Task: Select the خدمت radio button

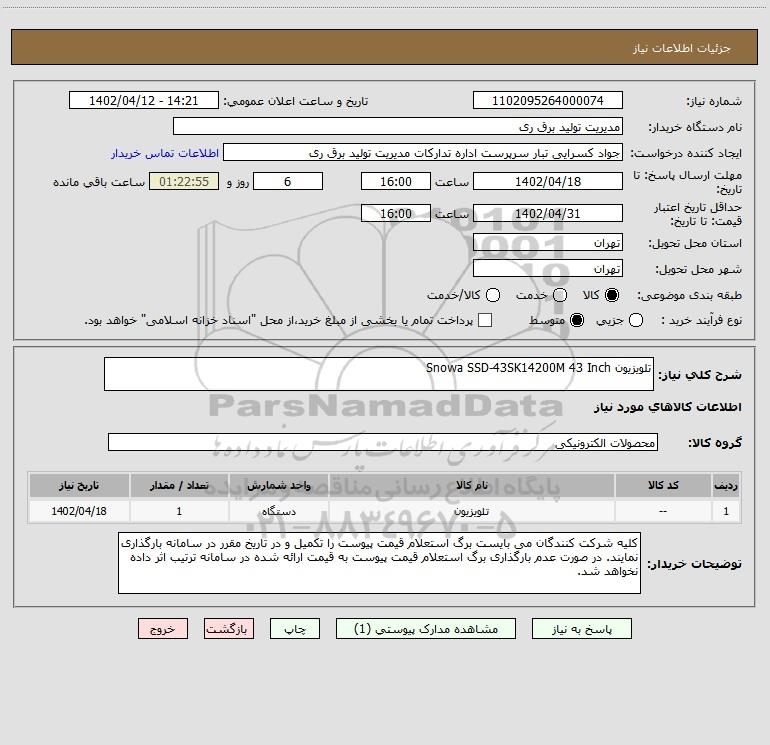Action: point(560,295)
